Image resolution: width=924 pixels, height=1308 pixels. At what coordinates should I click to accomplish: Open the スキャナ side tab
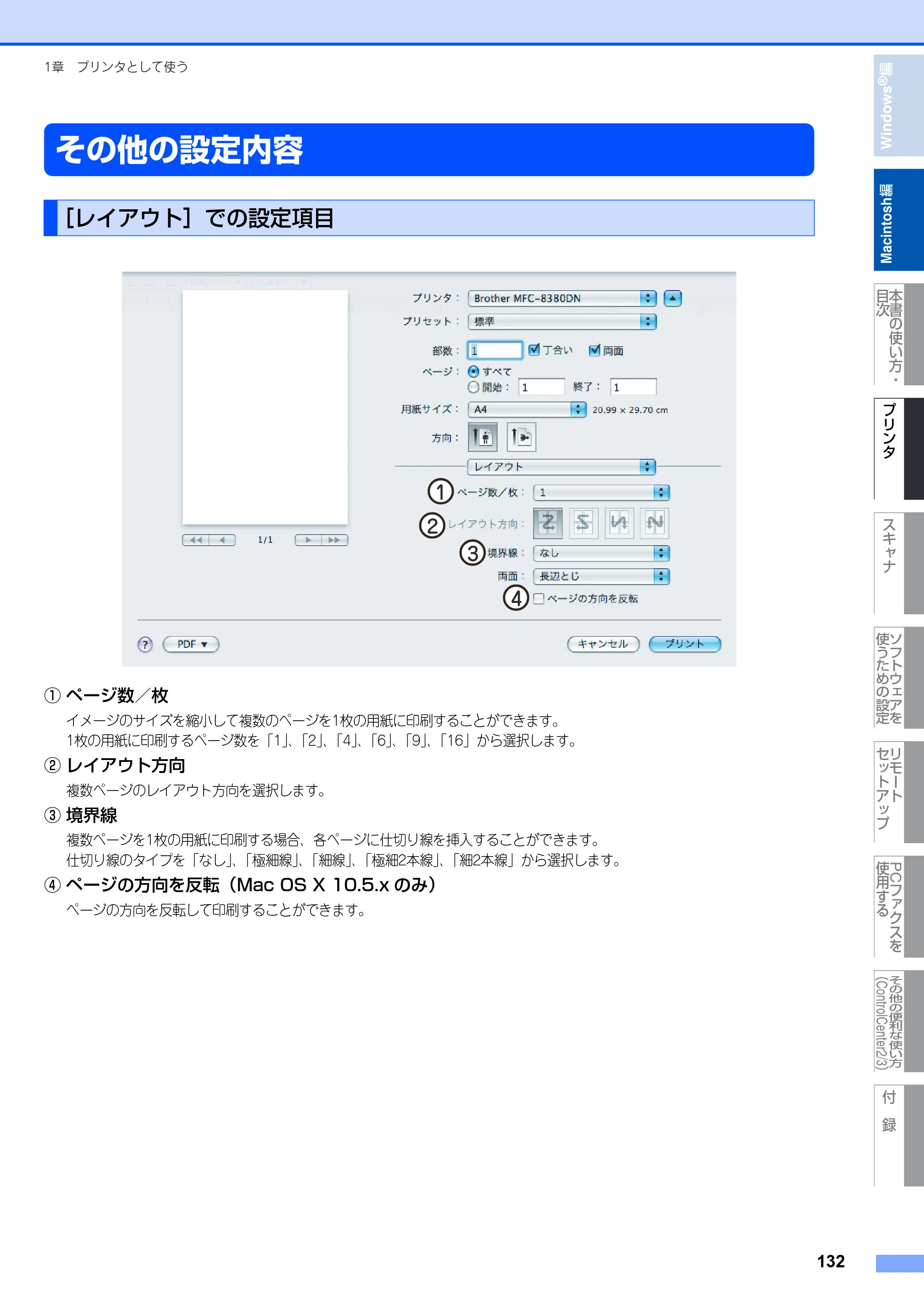click(899, 563)
